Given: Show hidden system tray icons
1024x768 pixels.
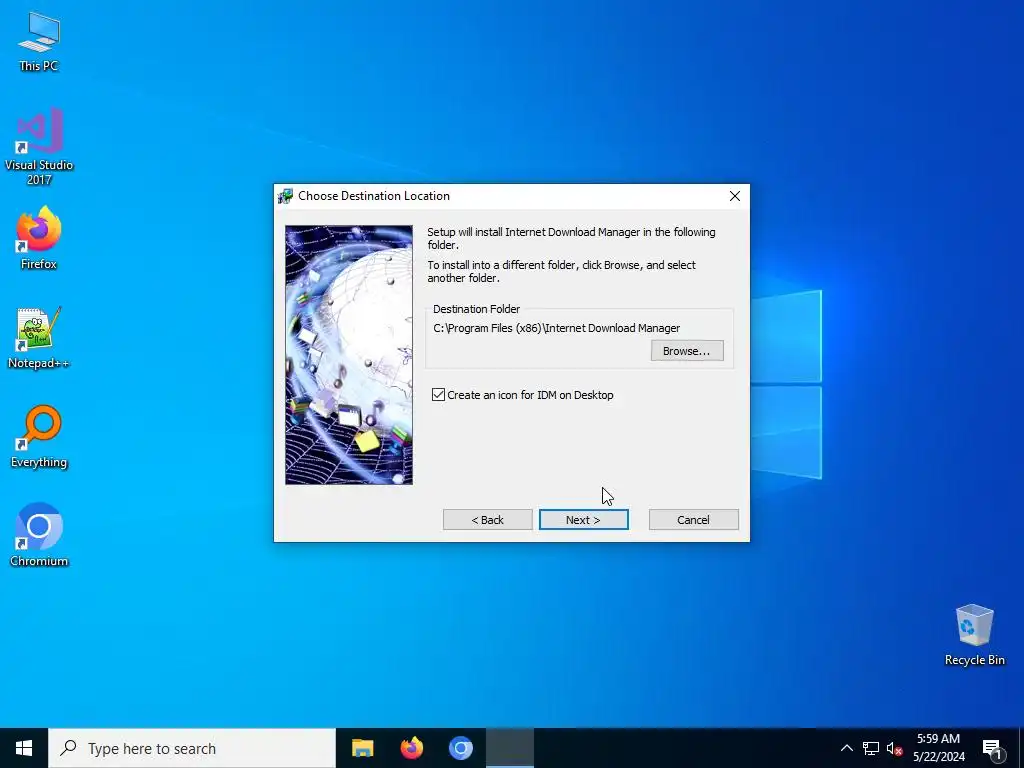Looking at the screenshot, I should [x=846, y=748].
